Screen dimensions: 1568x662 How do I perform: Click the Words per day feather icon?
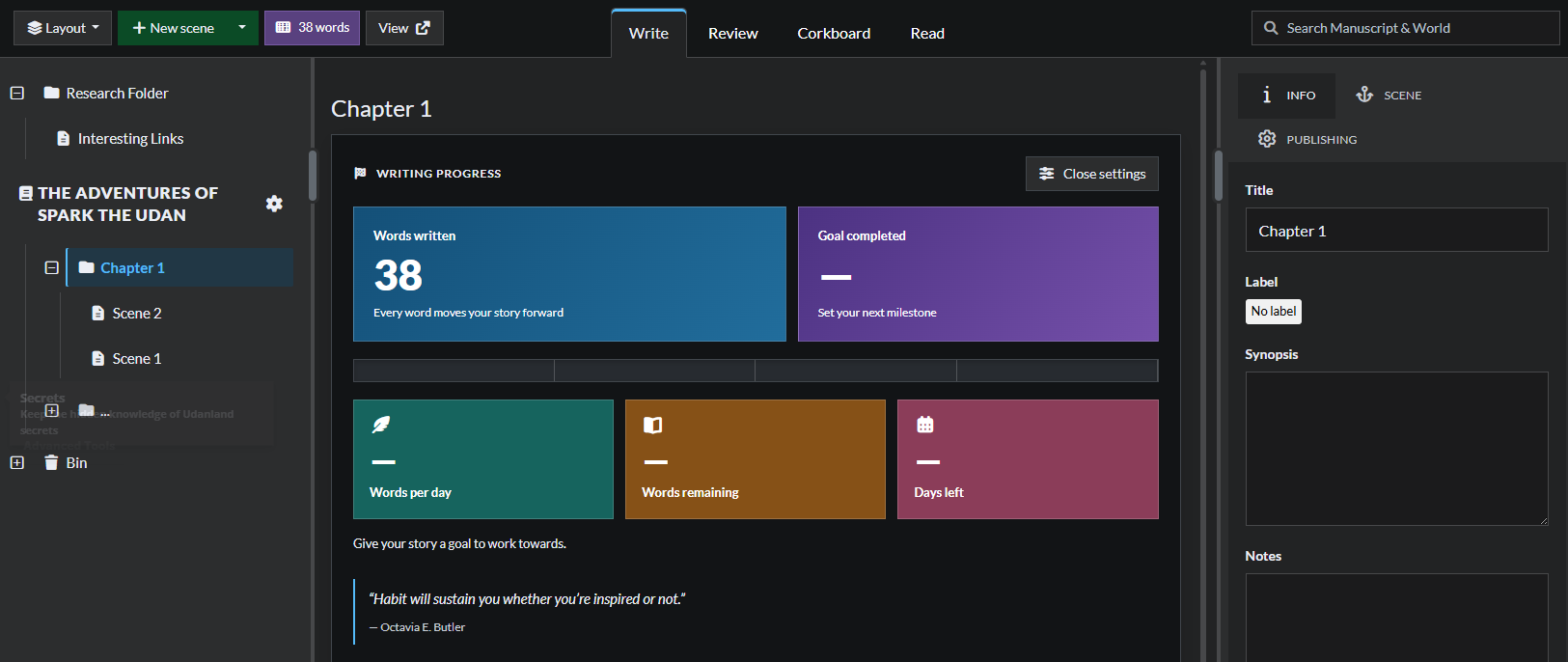coord(381,425)
